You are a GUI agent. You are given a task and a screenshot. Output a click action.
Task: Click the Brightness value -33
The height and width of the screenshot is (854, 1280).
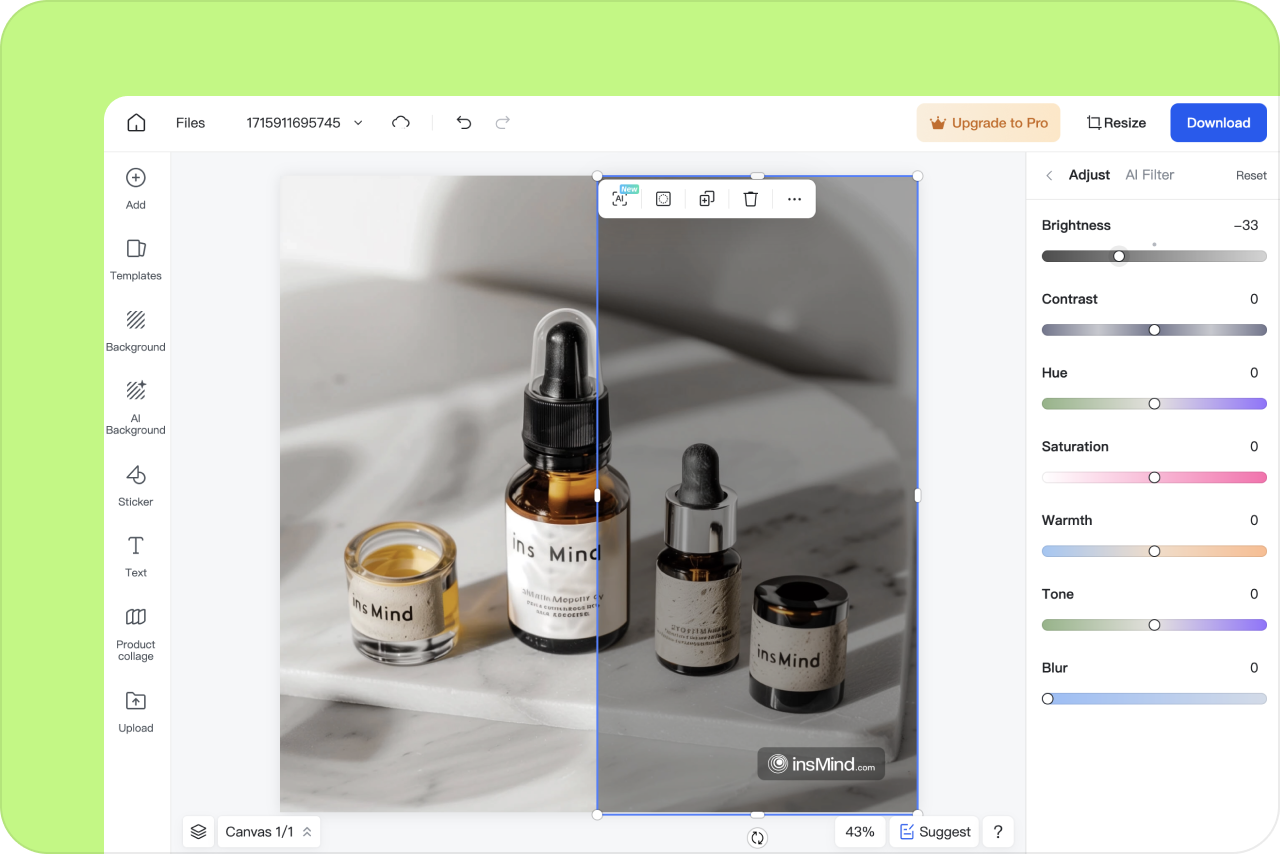tap(1246, 226)
